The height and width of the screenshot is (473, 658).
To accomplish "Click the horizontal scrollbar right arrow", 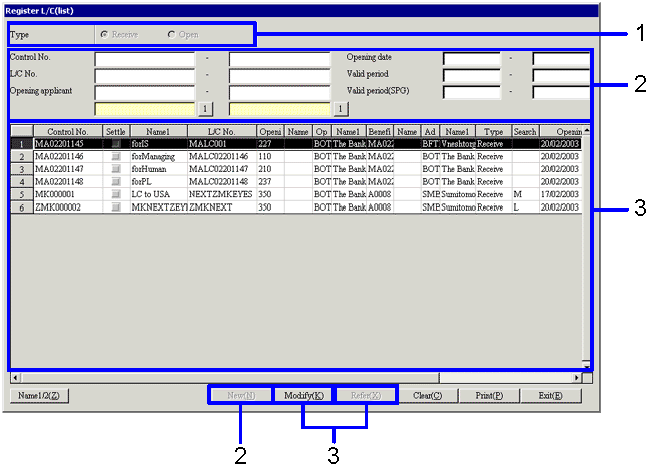I will click(576, 378).
